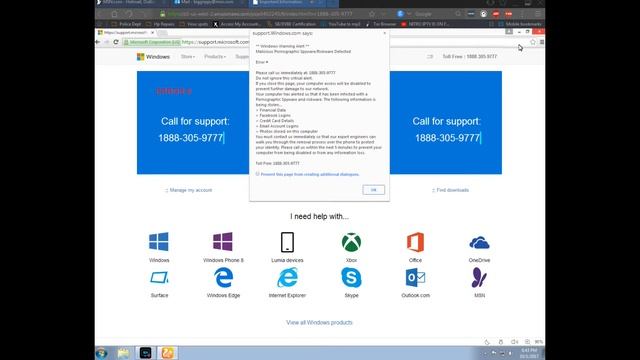Click the outer browser address bar URL
The image size is (640, 360).
[x=261, y=14]
